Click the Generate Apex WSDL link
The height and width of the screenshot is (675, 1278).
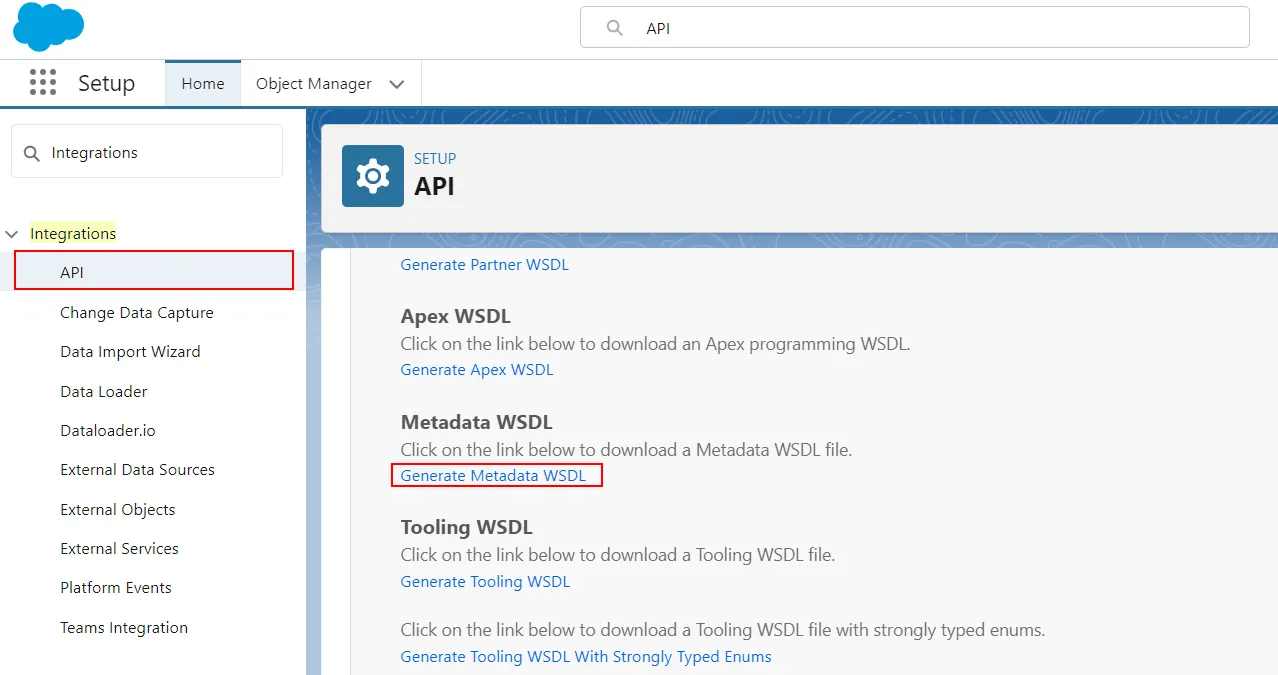[477, 369]
